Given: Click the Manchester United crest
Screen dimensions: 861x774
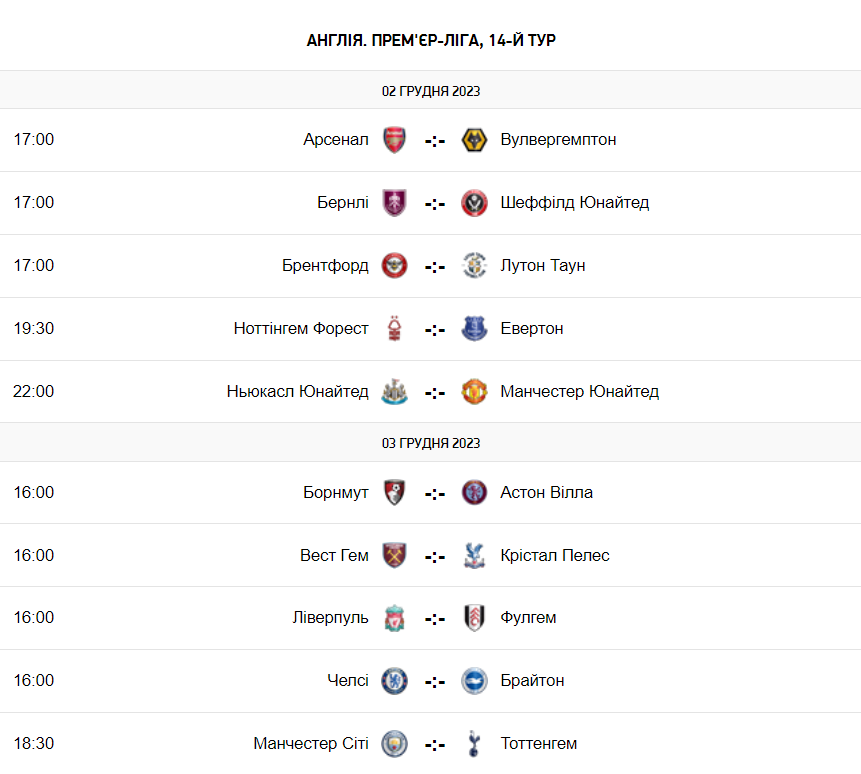Looking at the screenshot, I should (474, 392).
